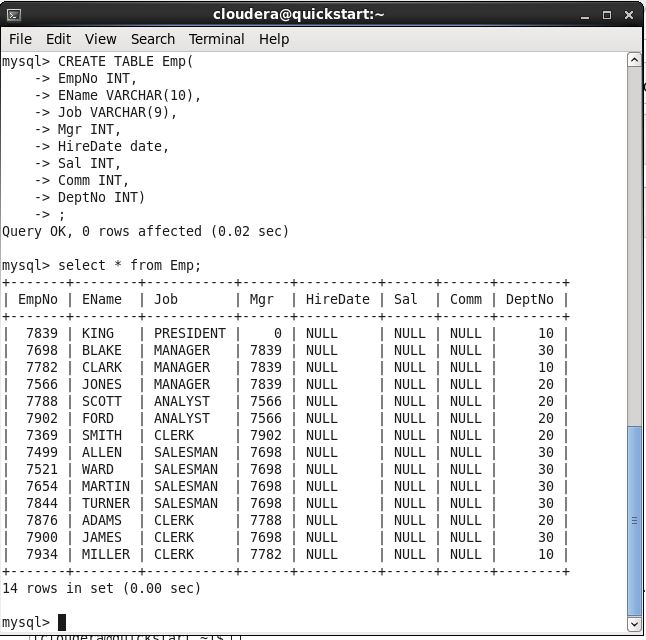Click the mysql prompt cursor at the bottom
The width and height of the screenshot is (646, 640).
[x=62, y=622]
